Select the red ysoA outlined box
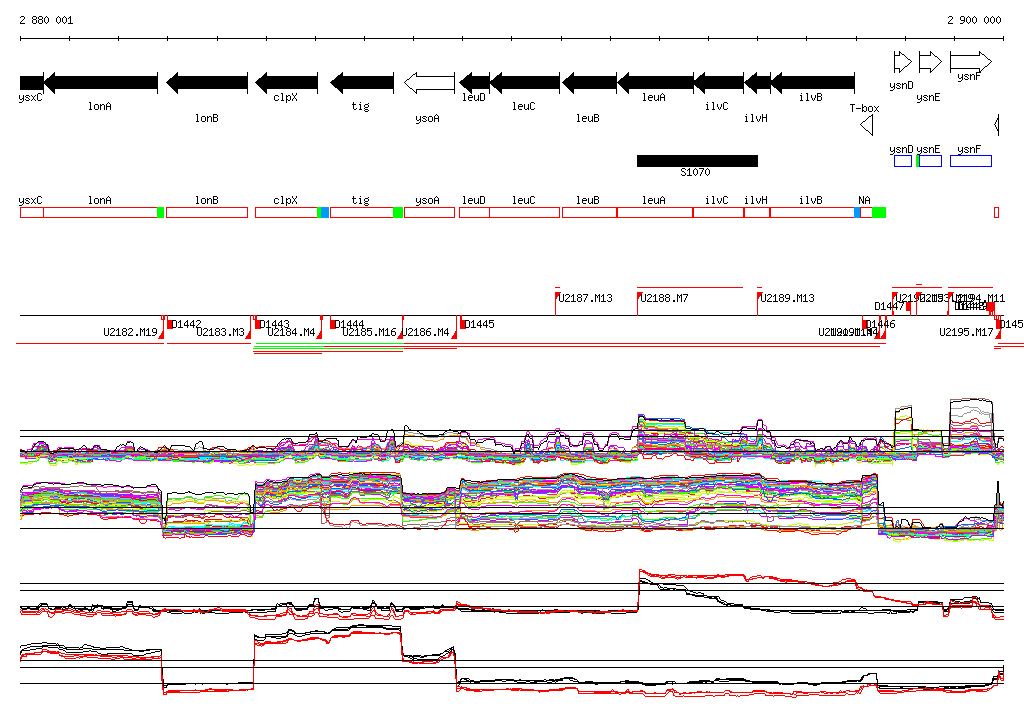1024x714 pixels. point(429,212)
